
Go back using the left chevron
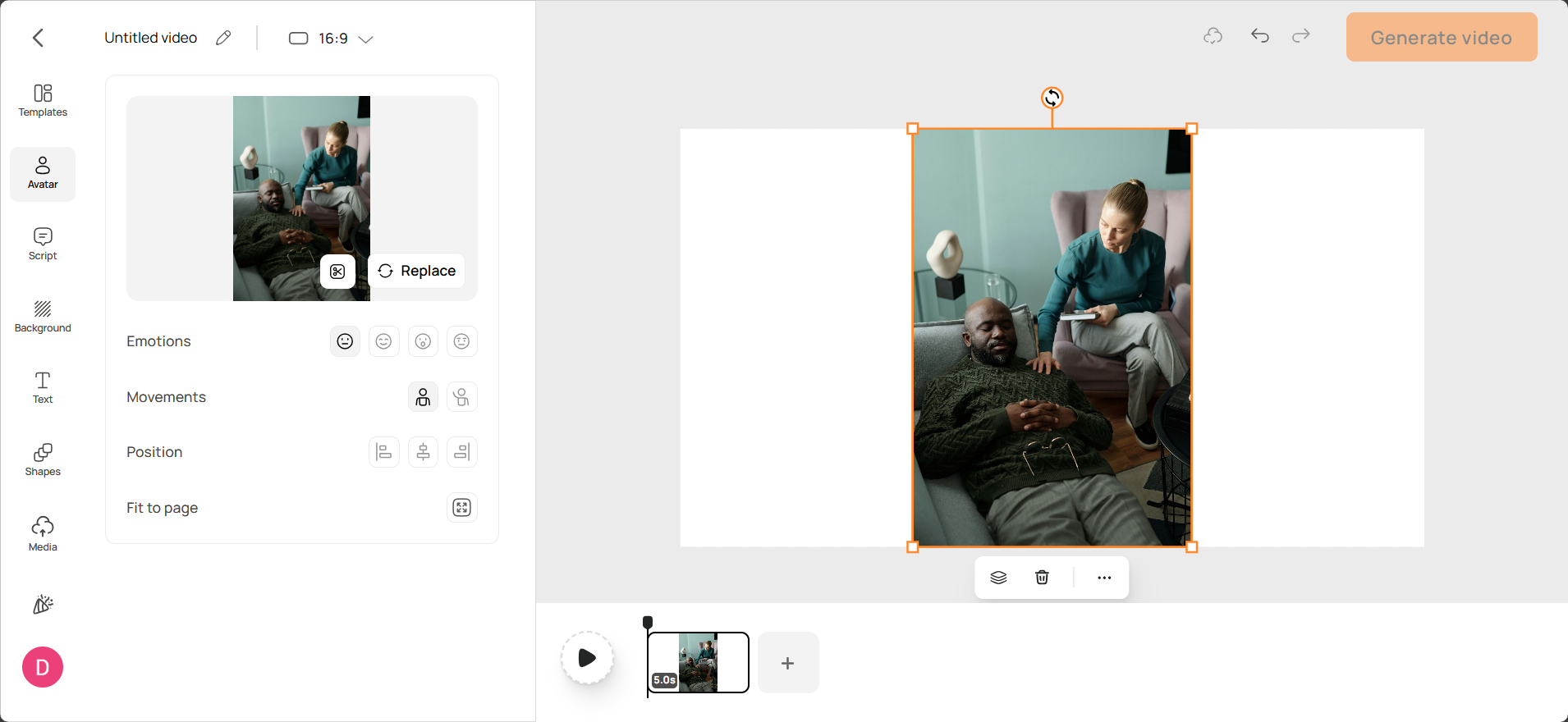(x=38, y=38)
